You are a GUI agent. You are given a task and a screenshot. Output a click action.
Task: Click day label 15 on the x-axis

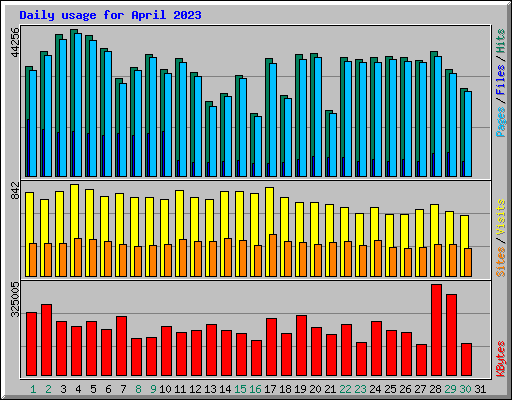(x=240, y=389)
